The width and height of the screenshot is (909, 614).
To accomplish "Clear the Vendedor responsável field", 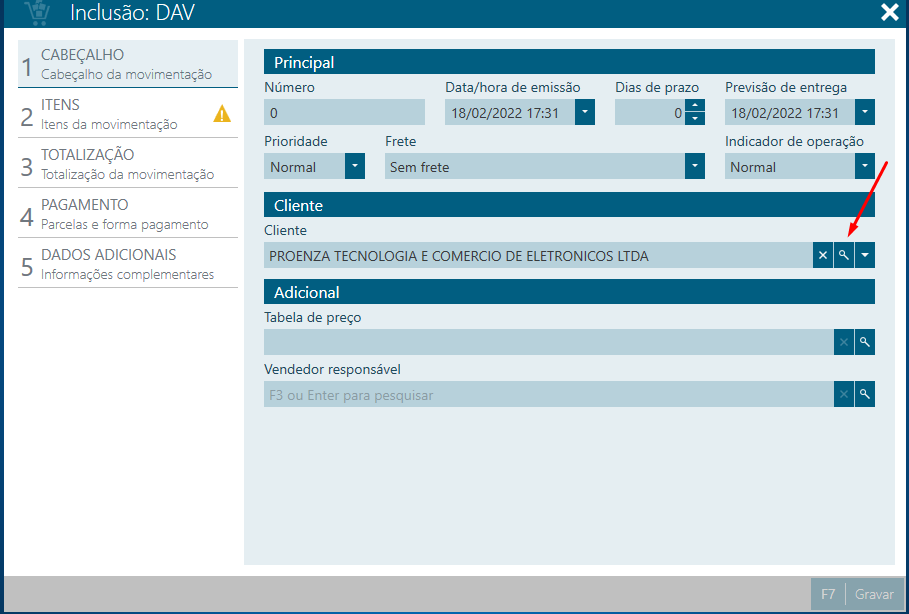I will click(844, 394).
